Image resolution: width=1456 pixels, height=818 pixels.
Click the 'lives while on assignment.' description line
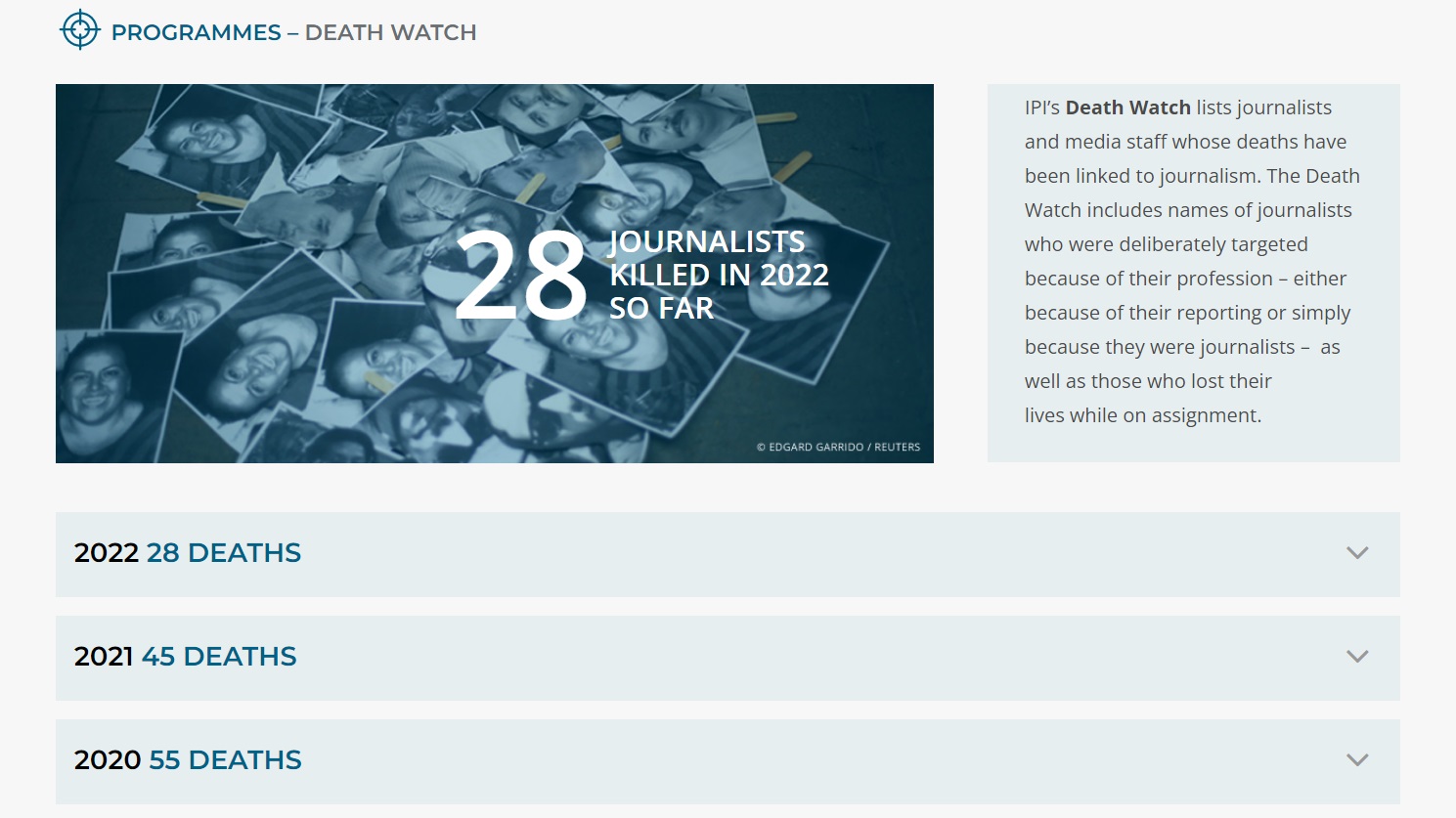click(1142, 415)
